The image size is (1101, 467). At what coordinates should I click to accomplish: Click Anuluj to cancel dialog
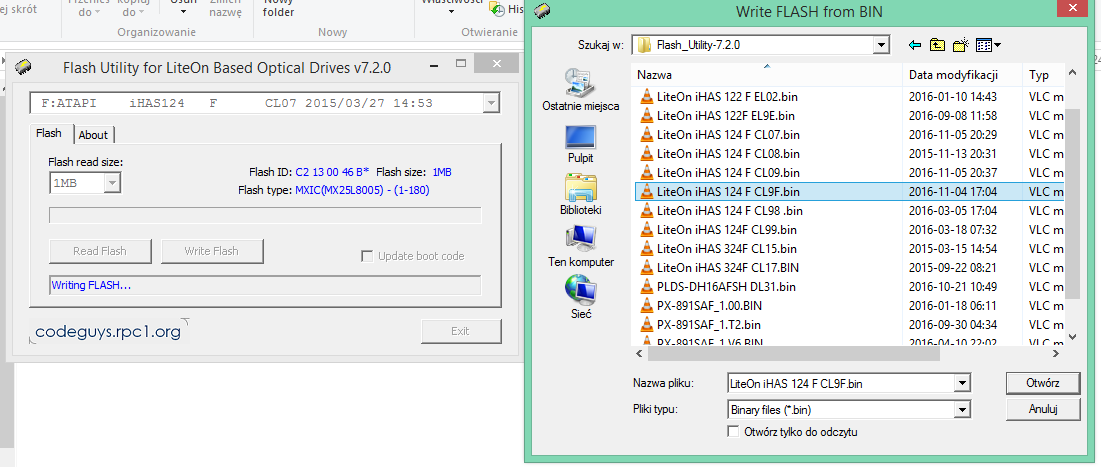click(1042, 408)
